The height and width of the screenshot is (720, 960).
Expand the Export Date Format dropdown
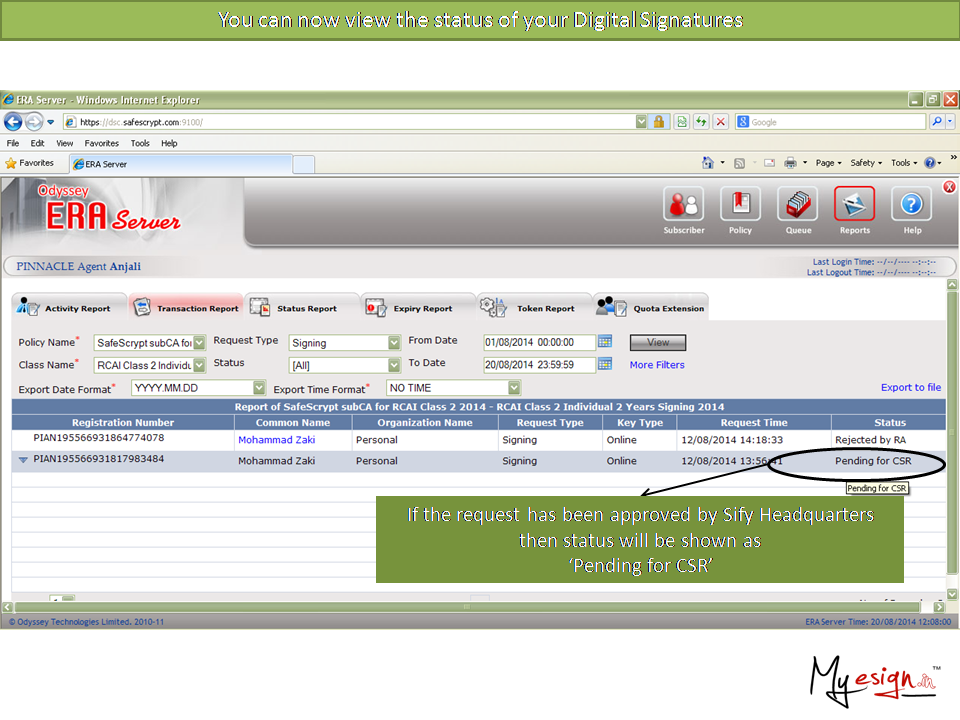[x=259, y=388]
